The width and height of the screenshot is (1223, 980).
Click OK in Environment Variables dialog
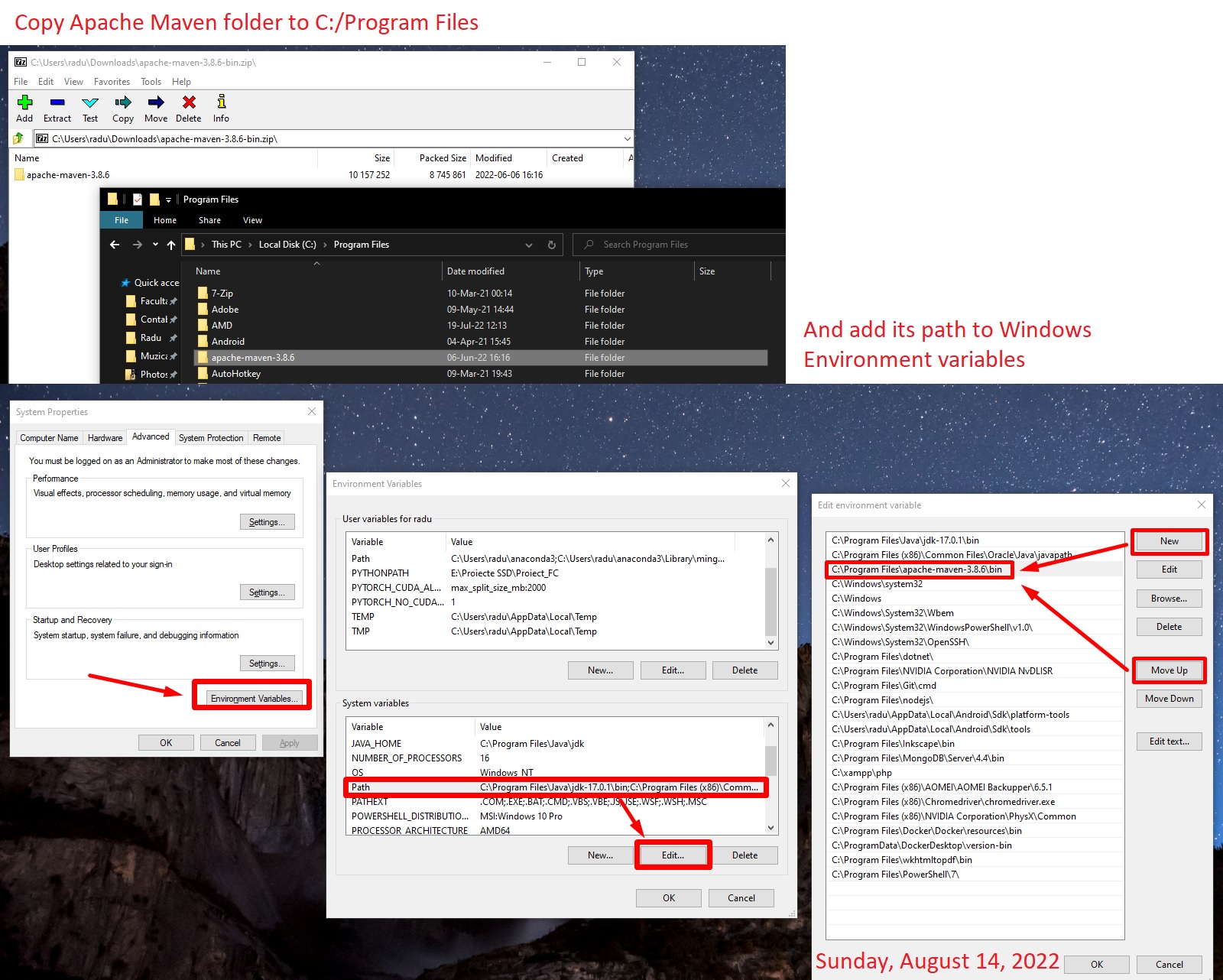click(x=669, y=898)
